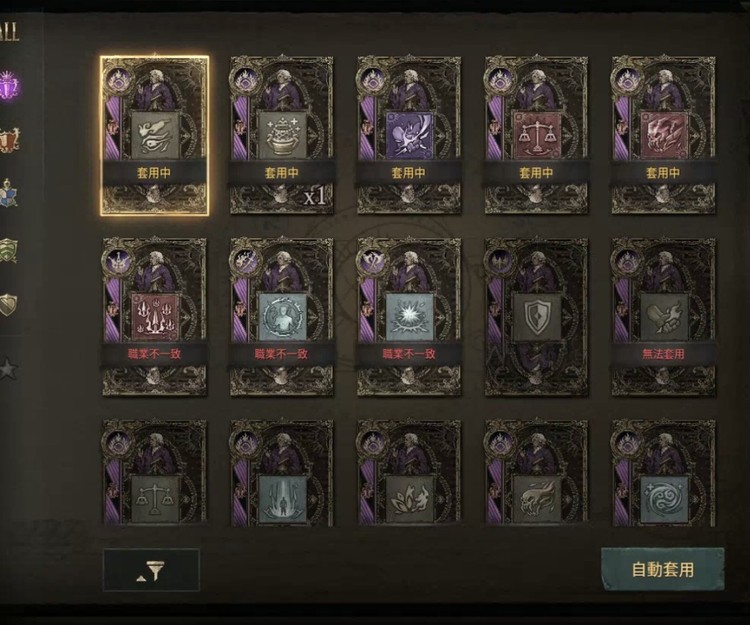Image resolution: width=750 pixels, height=625 pixels.
Task: Select the human silhouette ring card
Action: [x=282, y=318]
